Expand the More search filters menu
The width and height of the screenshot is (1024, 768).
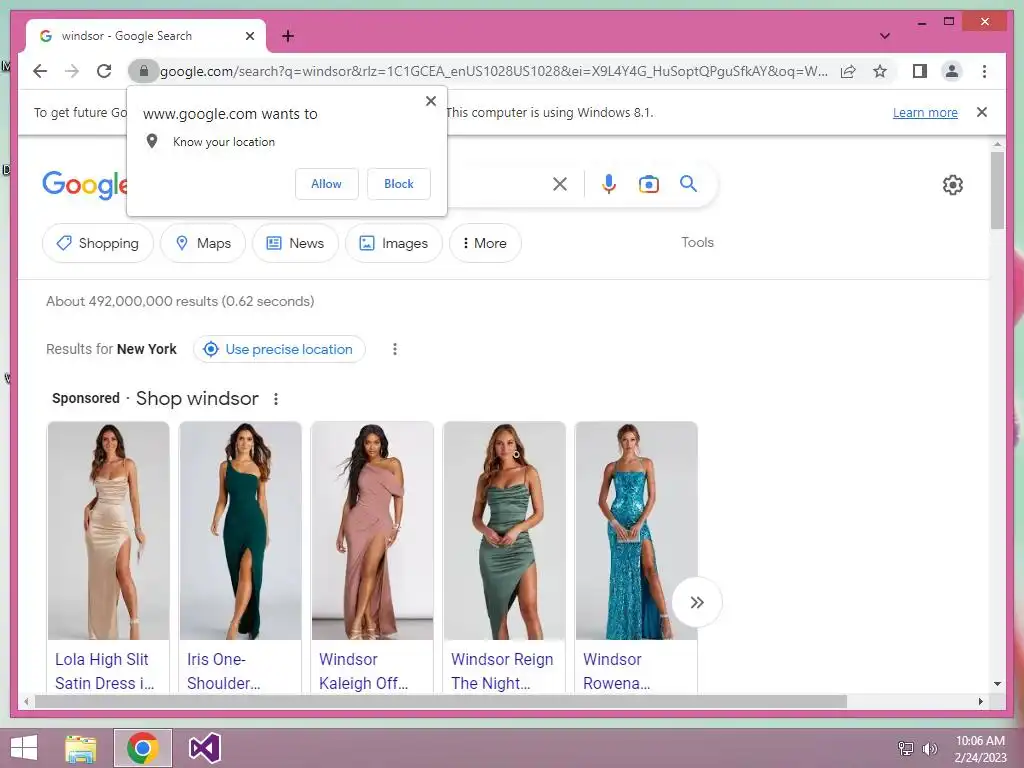(485, 243)
